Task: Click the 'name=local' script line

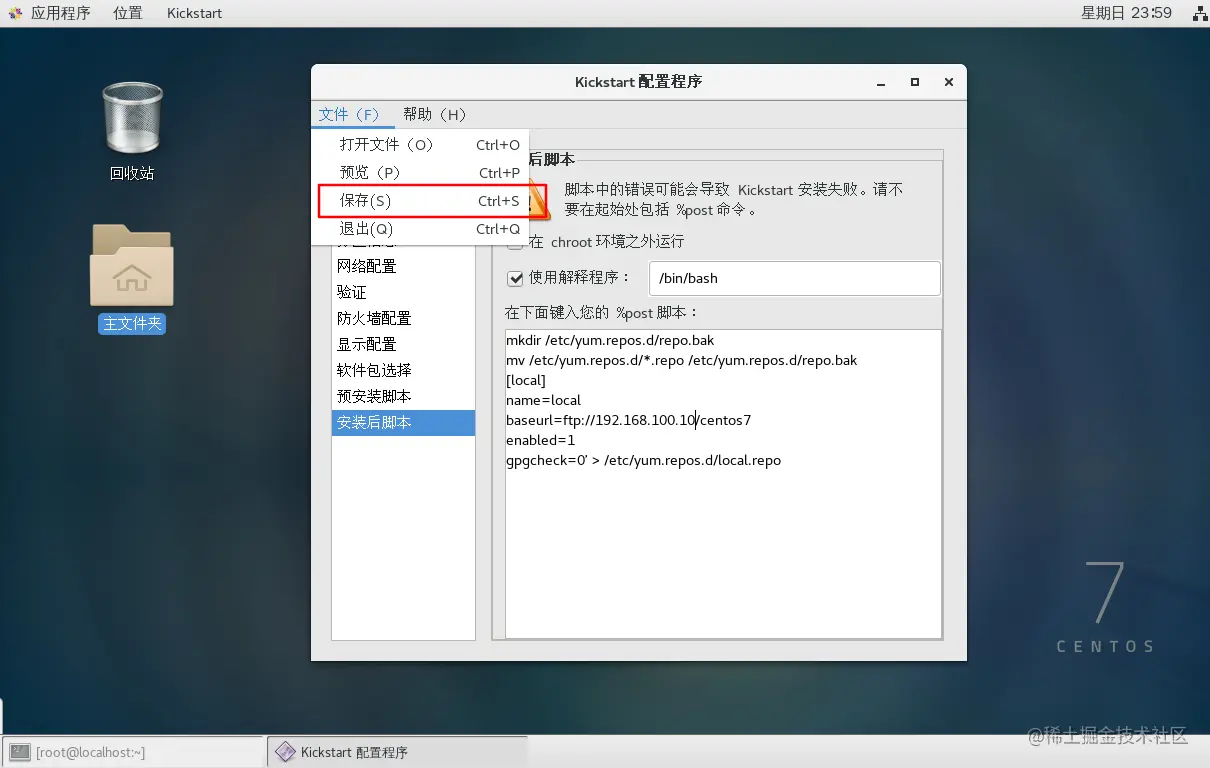Action: coord(543,400)
